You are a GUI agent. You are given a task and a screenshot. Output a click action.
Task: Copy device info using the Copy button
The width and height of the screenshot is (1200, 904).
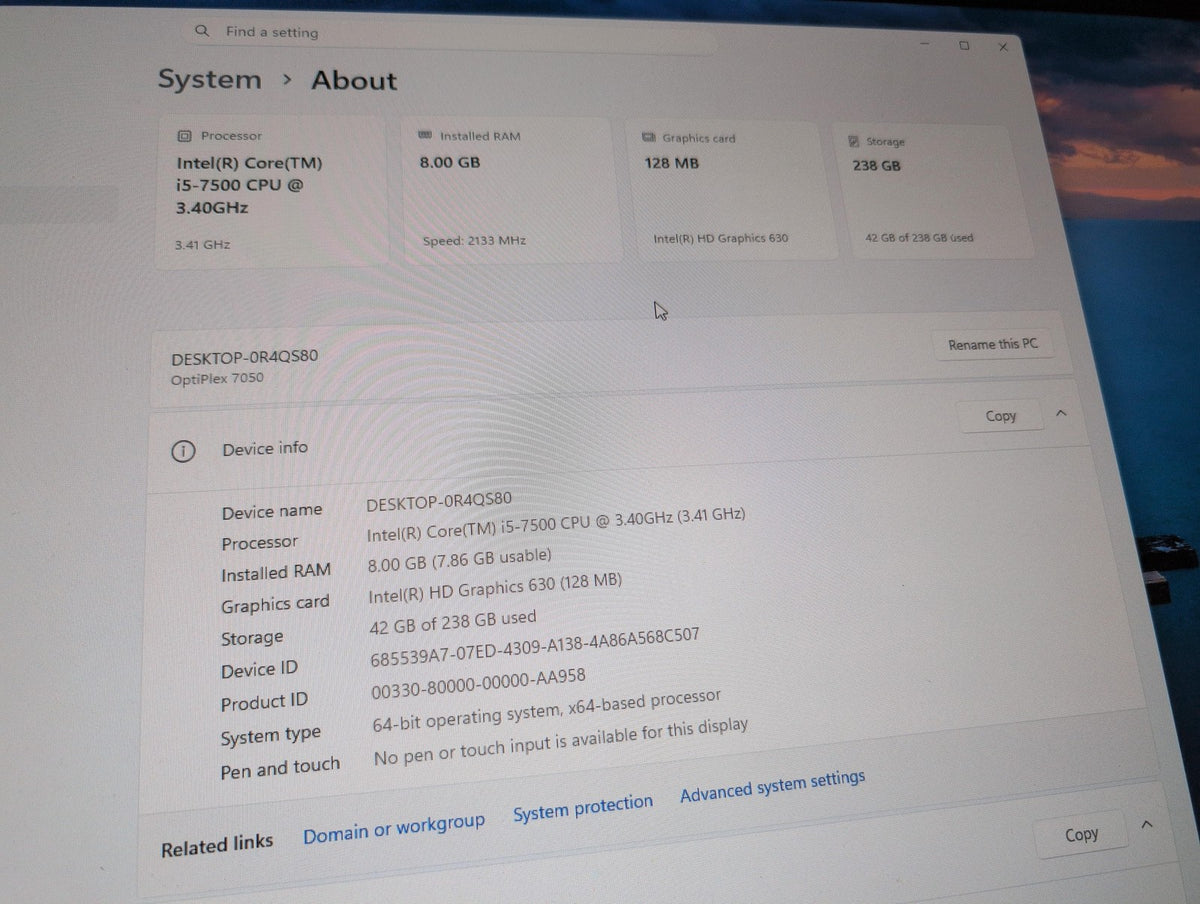[1000, 416]
